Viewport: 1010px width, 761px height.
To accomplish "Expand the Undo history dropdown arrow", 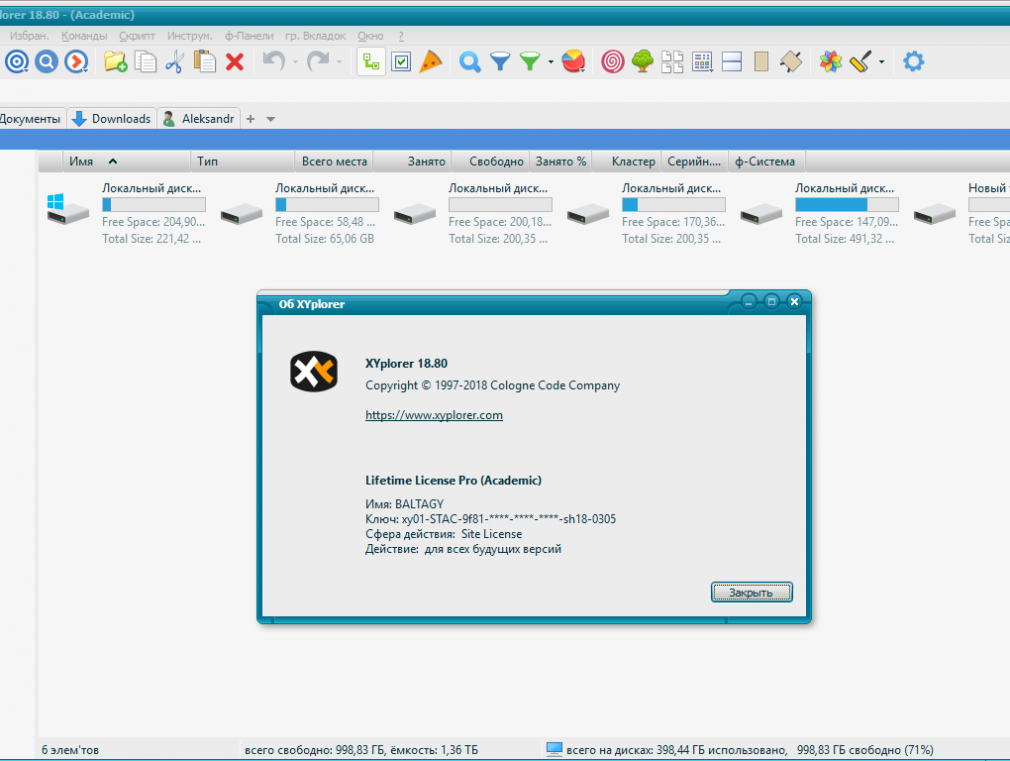I will click(295, 63).
